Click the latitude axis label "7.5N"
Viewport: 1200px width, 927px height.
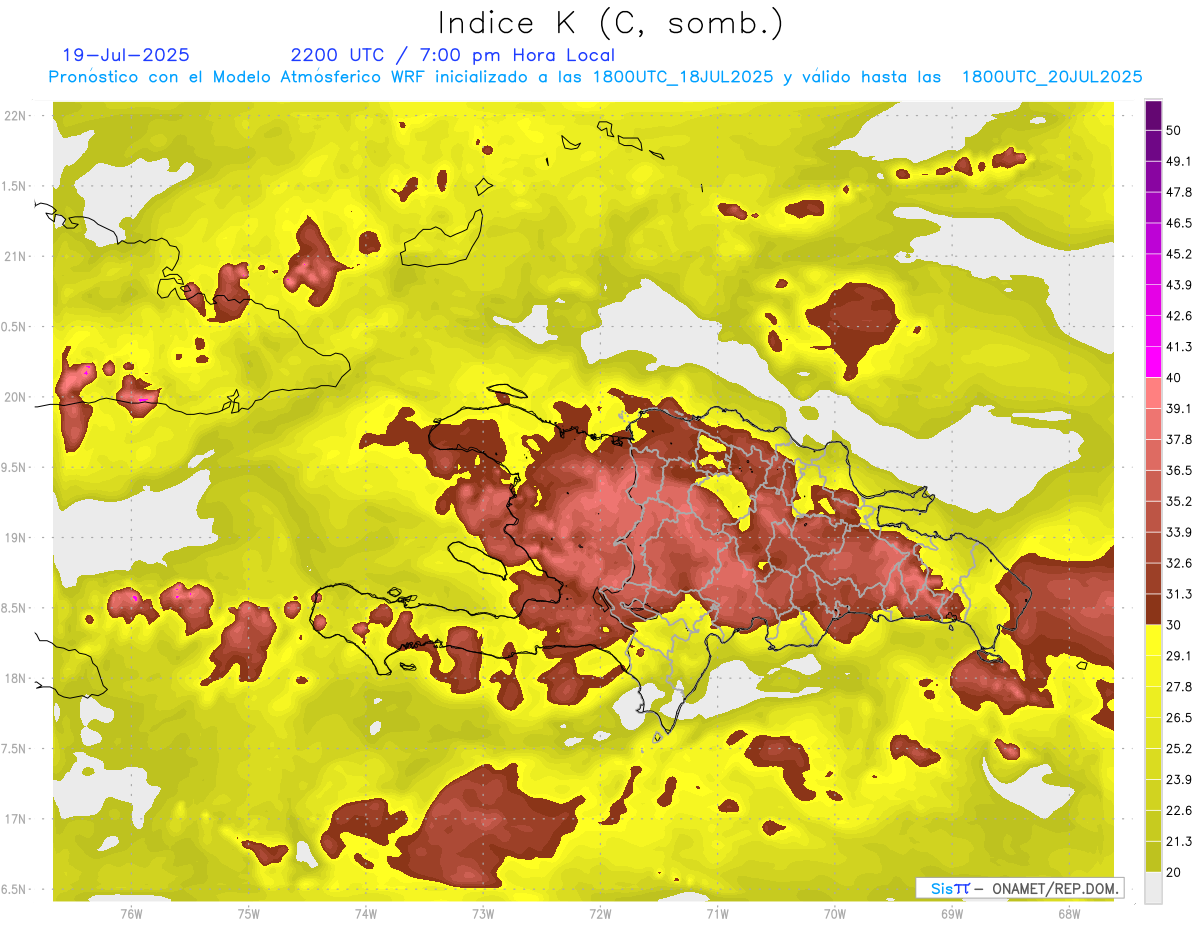(x=15, y=749)
